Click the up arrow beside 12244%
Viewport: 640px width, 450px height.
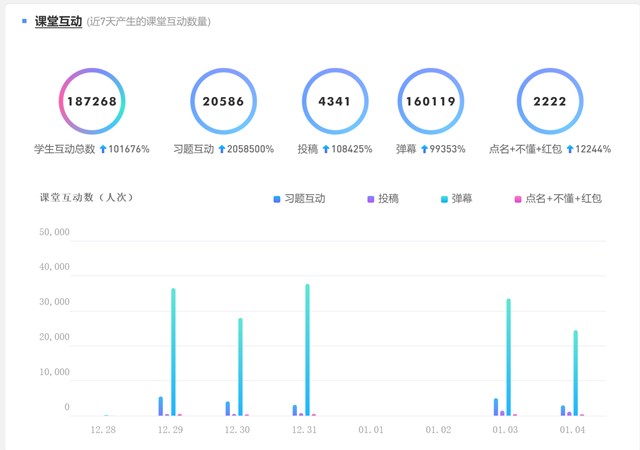pos(570,149)
